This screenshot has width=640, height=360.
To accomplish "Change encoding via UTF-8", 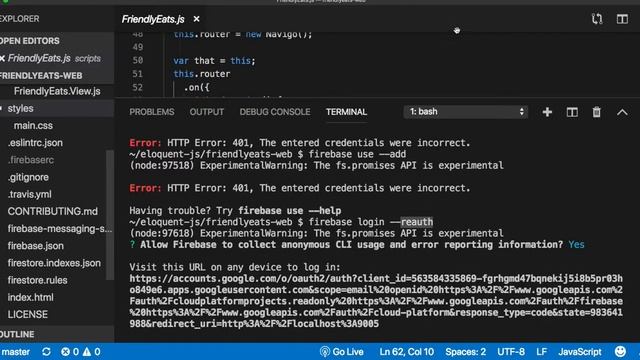I will (x=511, y=351).
